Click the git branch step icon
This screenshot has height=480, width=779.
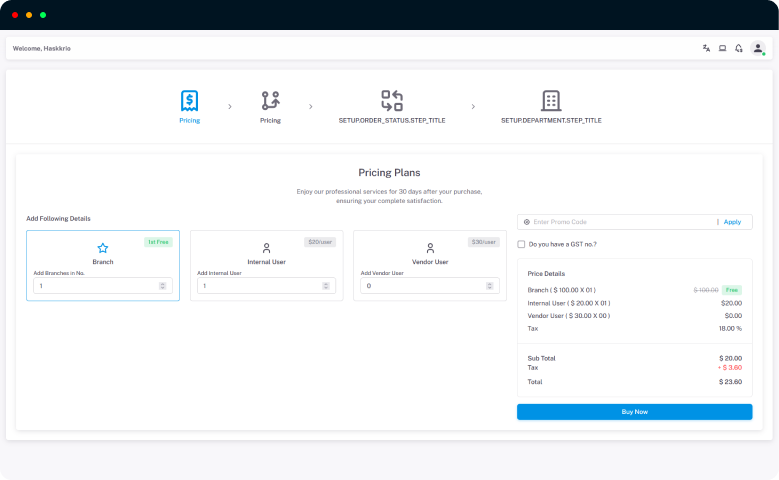point(270,101)
